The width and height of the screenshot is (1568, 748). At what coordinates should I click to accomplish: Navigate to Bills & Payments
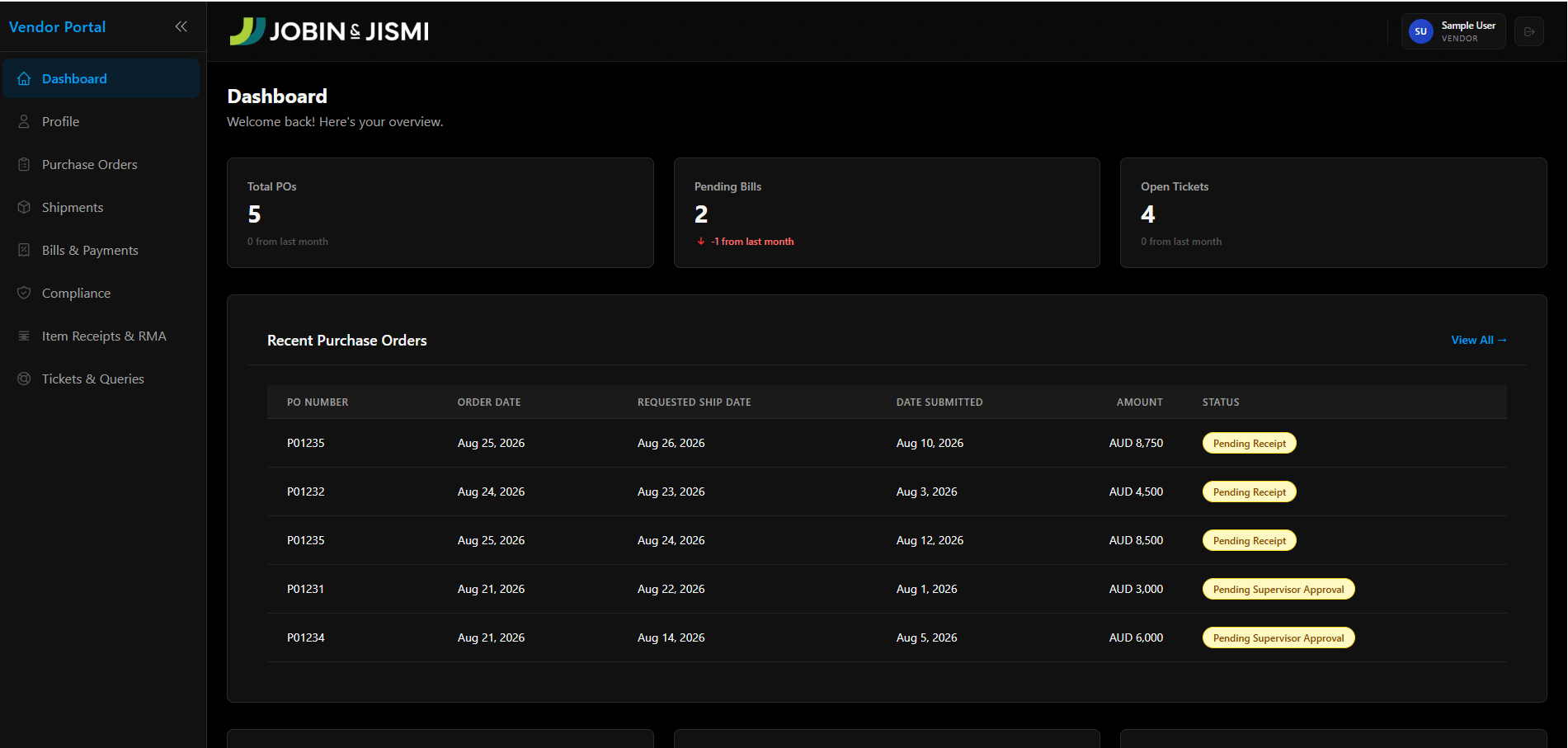tap(101, 250)
